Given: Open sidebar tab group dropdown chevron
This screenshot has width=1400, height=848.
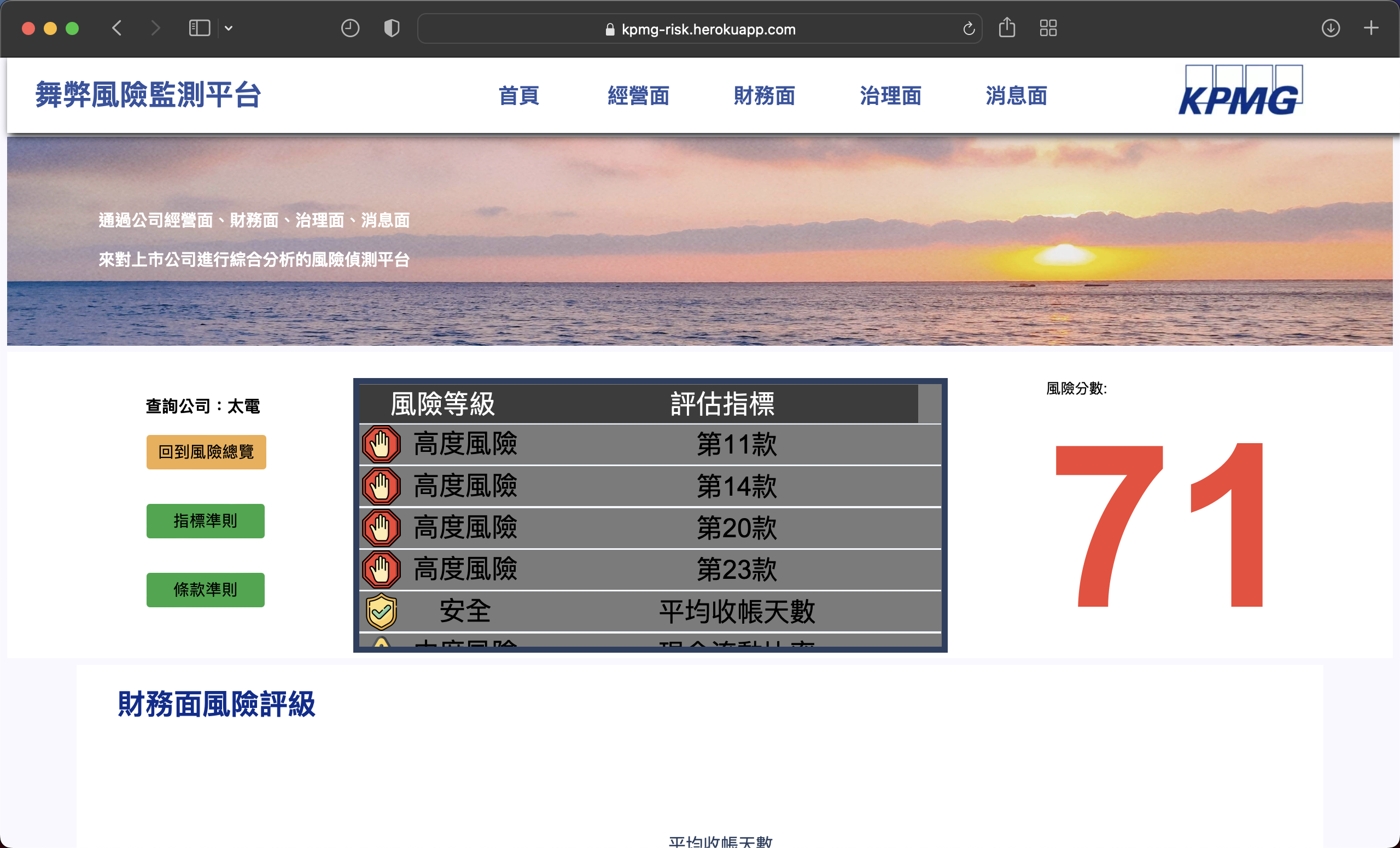Looking at the screenshot, I should click(229, 28).
